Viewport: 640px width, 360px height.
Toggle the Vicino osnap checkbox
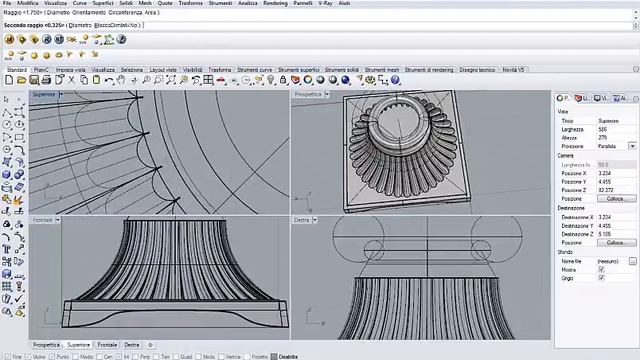[x=28, y=357]
